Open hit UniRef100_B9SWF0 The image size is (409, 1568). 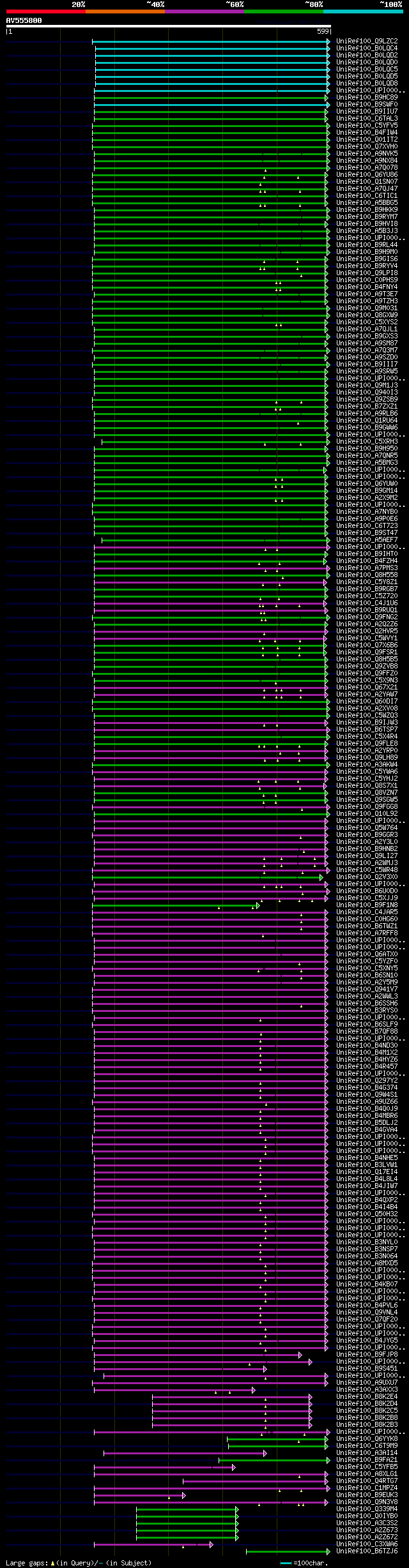[367, 105]
